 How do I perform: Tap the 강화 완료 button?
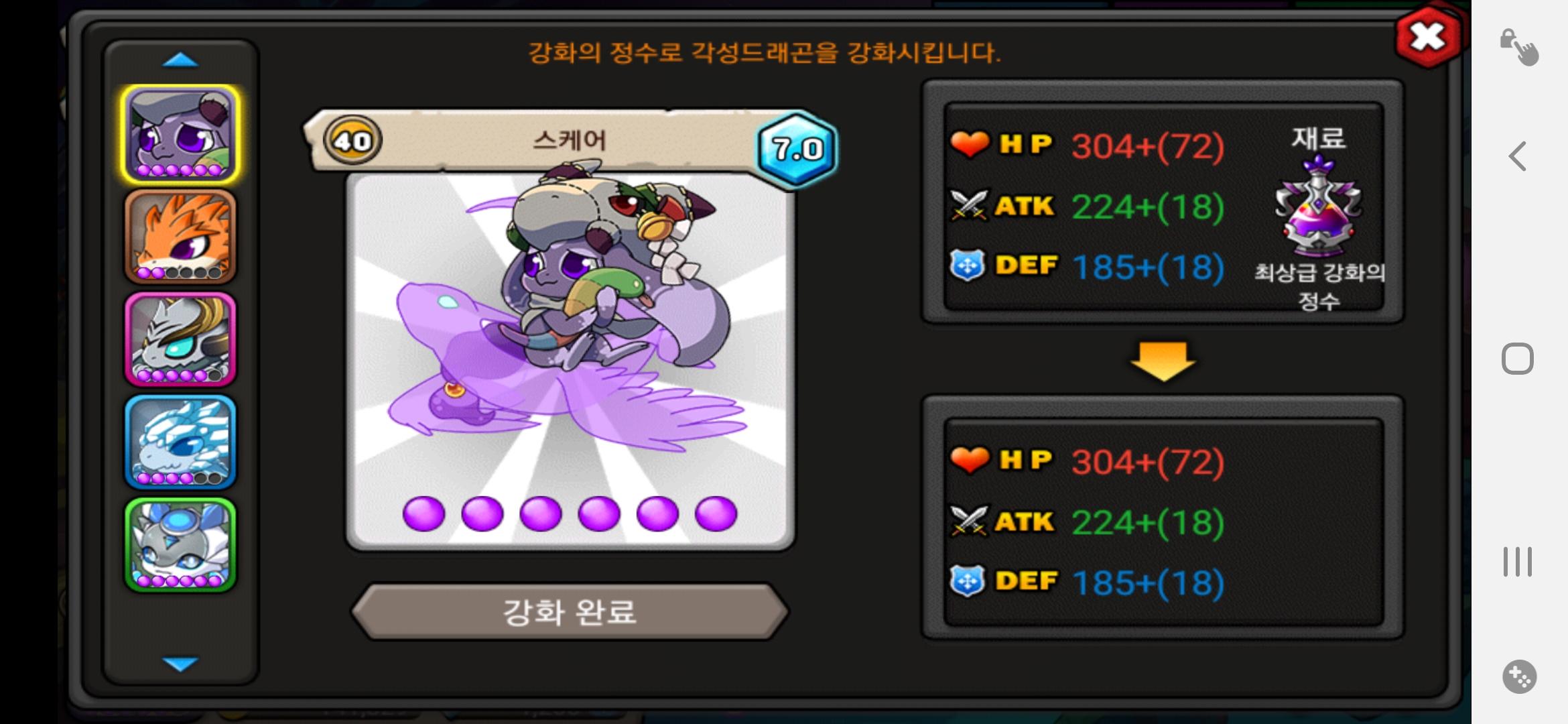tap(570, 611)
